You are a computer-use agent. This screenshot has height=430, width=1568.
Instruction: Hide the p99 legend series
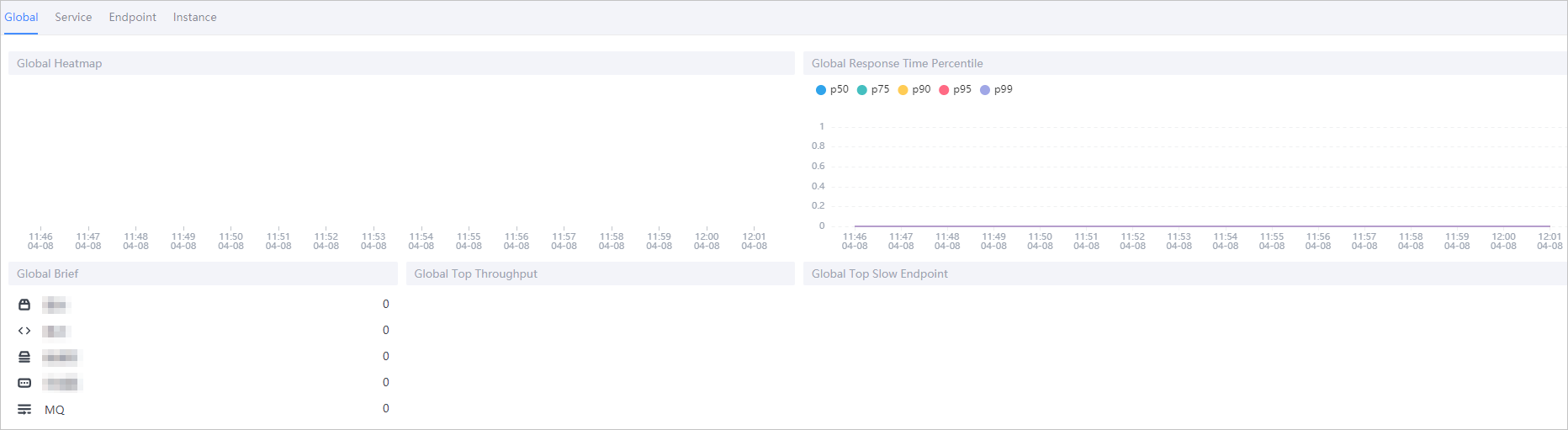click(x=996, y=89)
